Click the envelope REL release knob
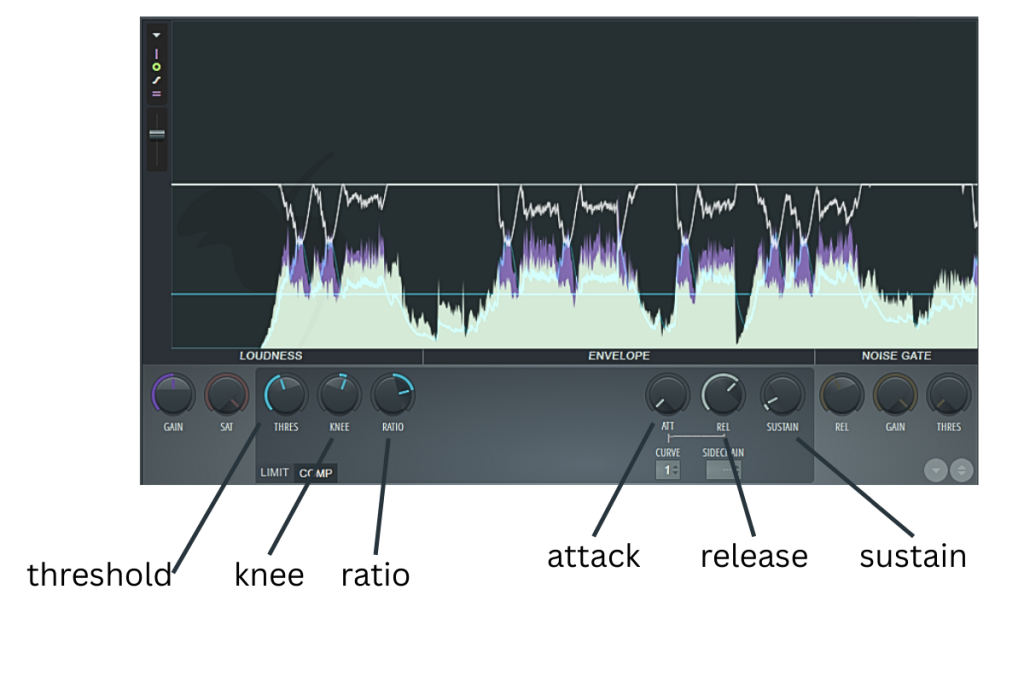 tap(723, 395)
